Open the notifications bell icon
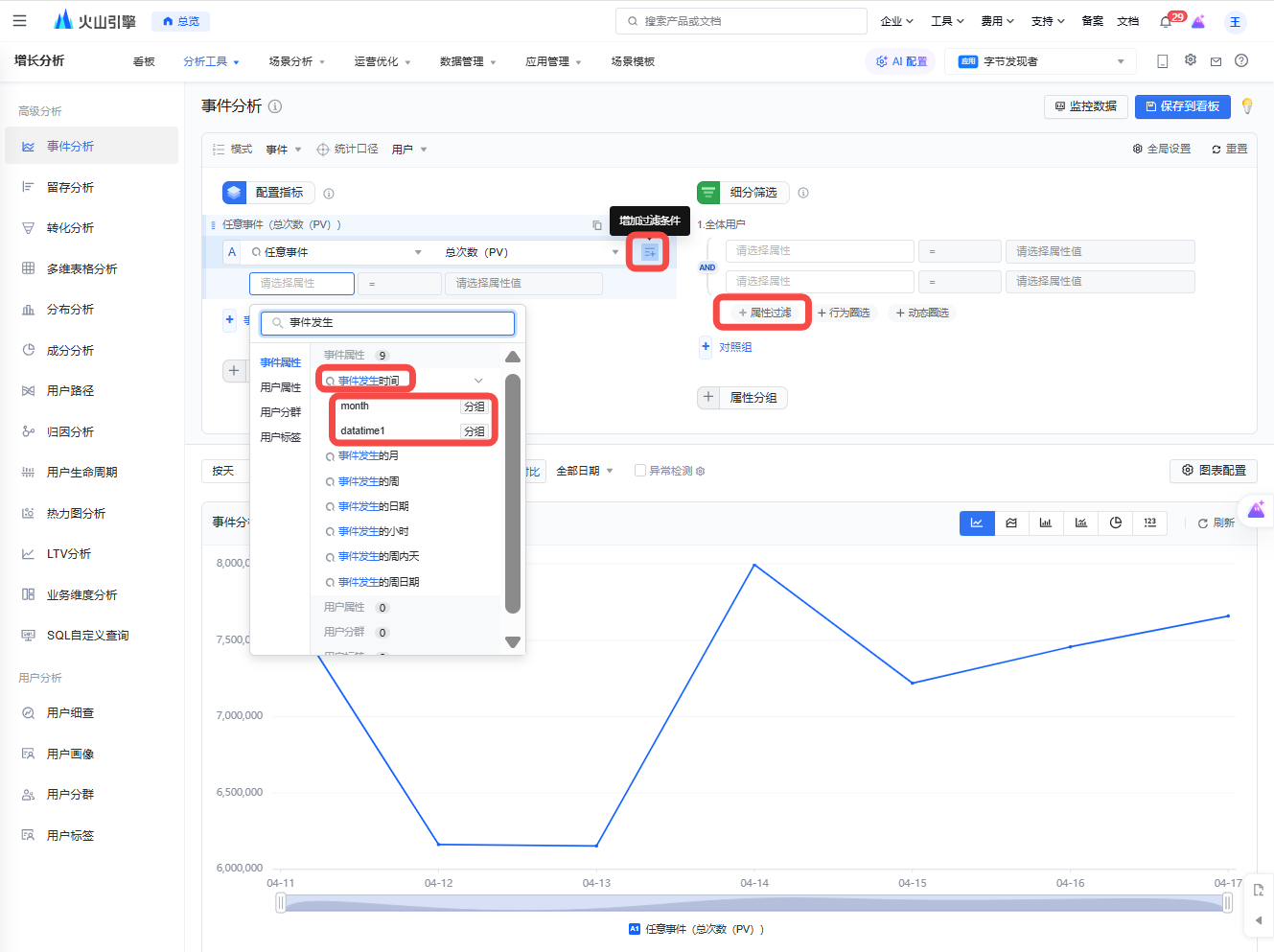Screen dimensions: 1274x952 click(x=1166, y=21)
